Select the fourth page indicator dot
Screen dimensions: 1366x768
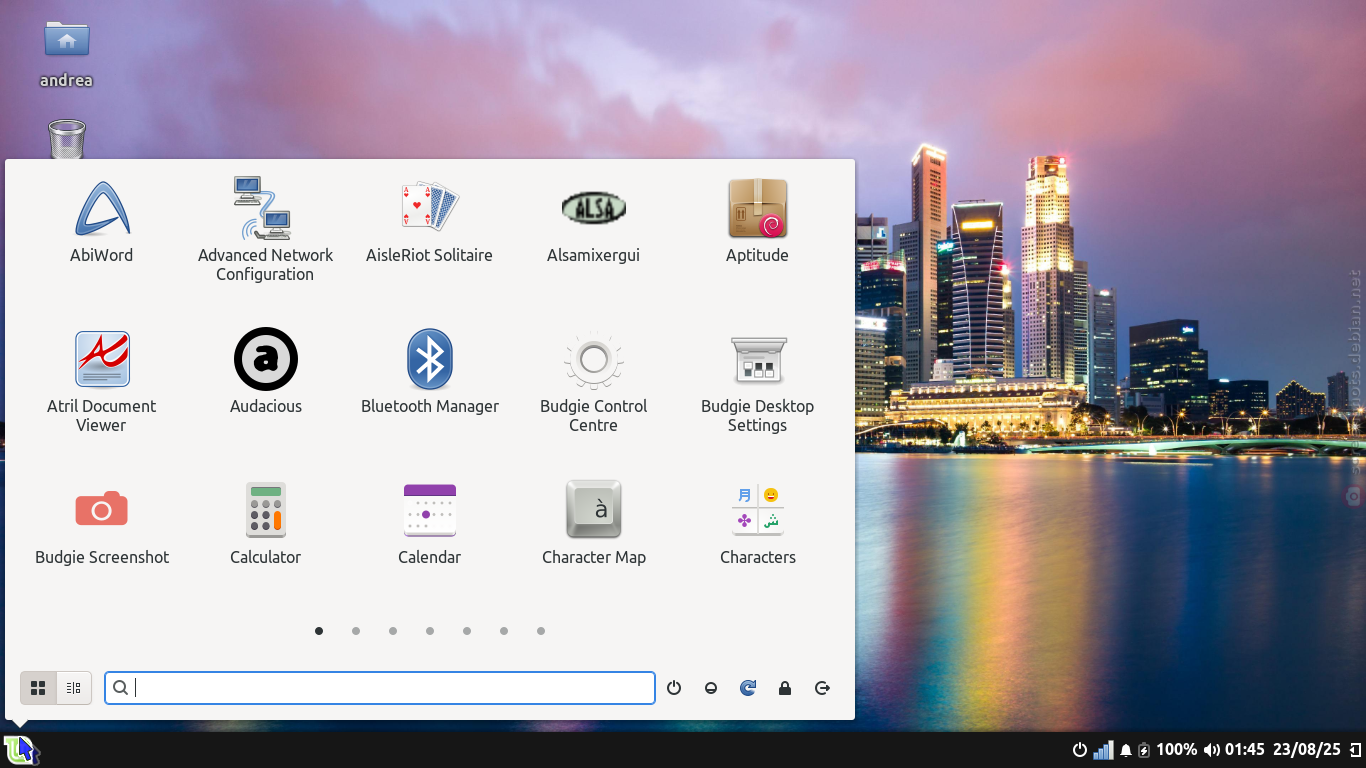[430, 631]
